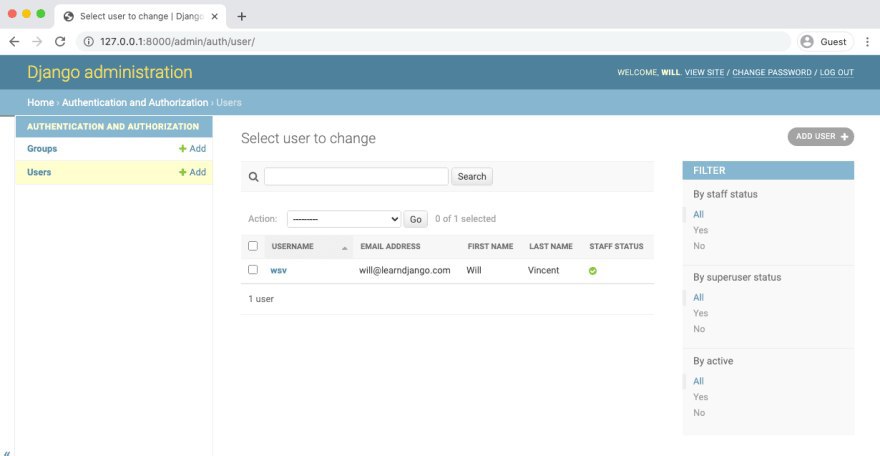
Task: Click Django administration title
Action: point(109,72)
